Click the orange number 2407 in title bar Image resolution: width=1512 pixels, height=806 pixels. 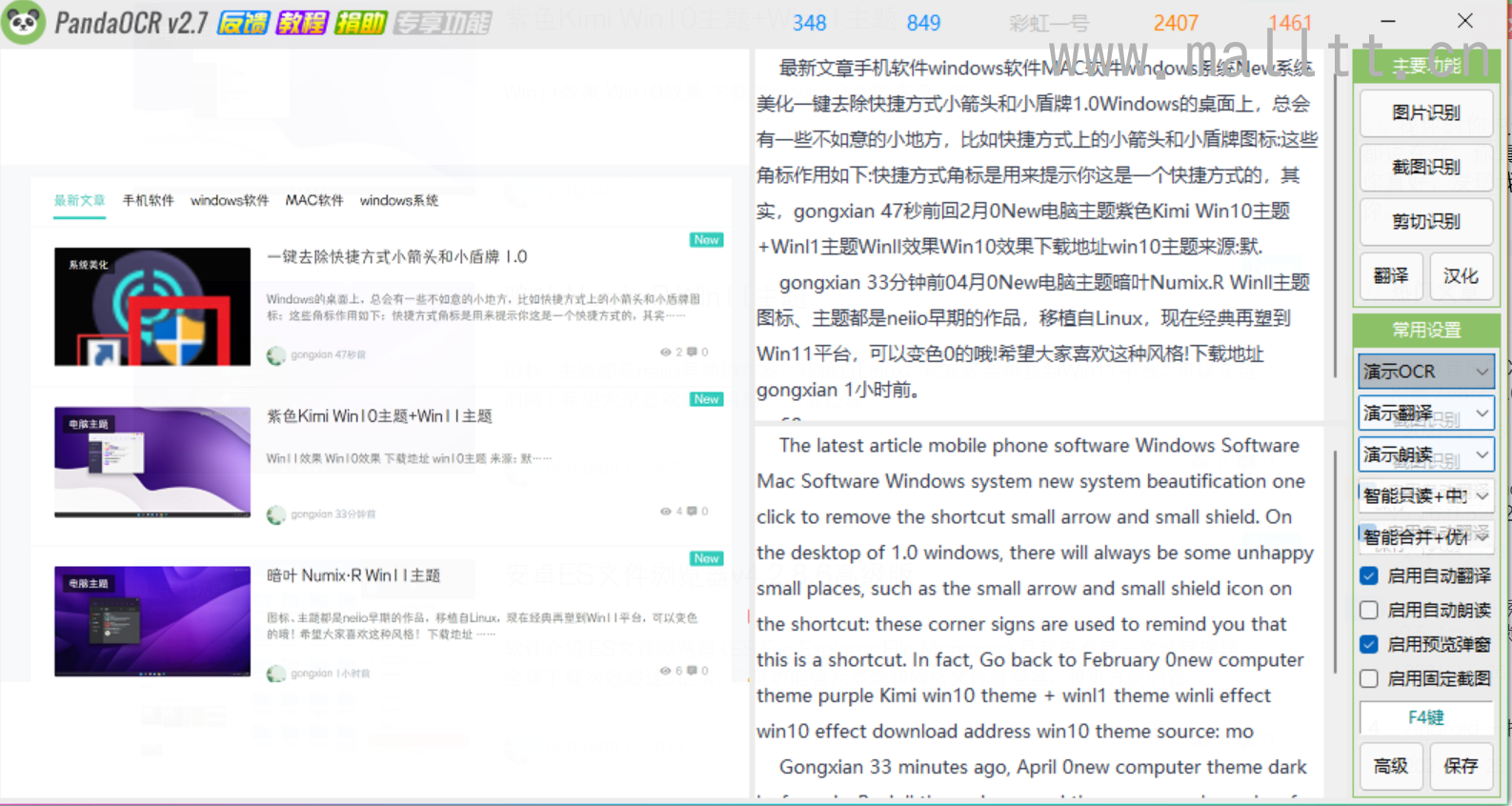[x=1176, y=23]
